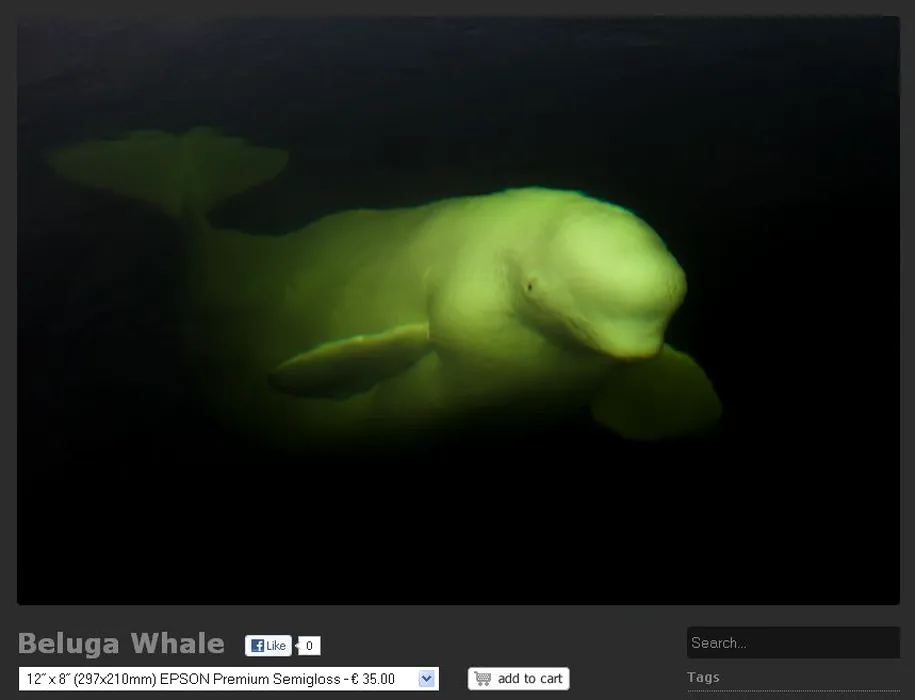This screenshot has height=700, width=915.
Task: Open the print size dropdown
Action: [x=228, y=679]
